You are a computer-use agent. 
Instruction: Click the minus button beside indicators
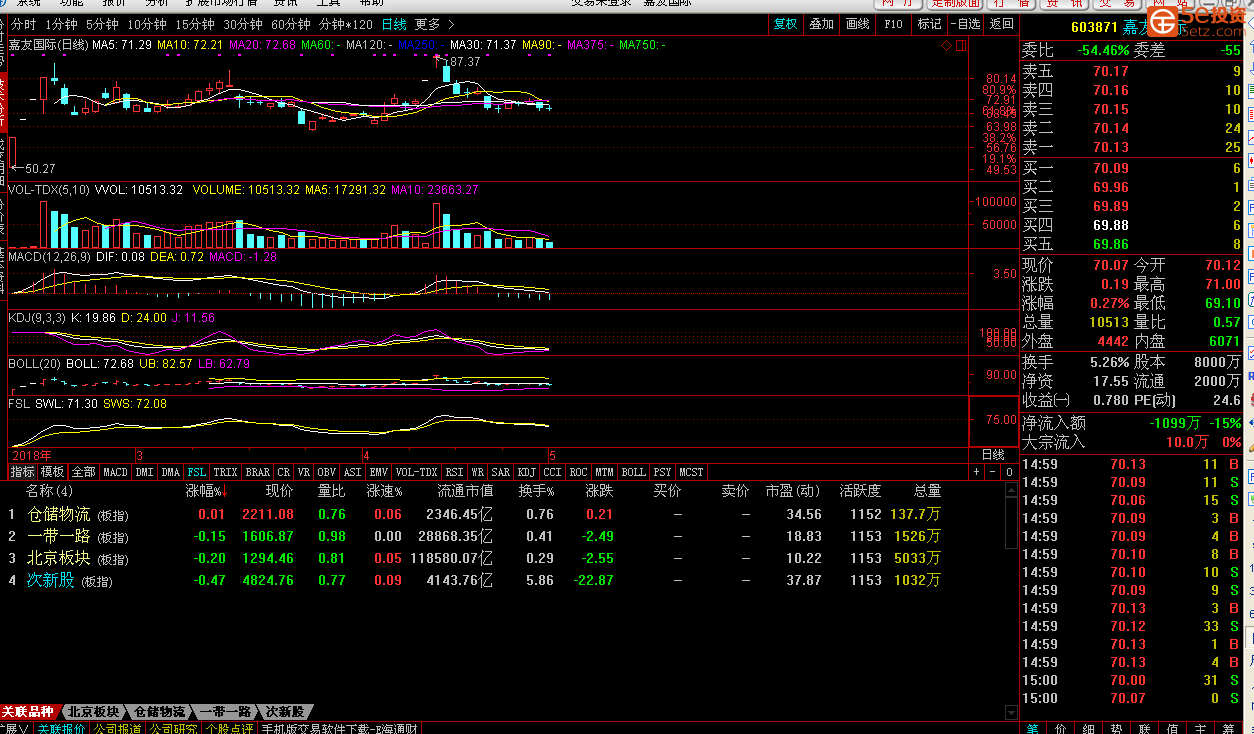tap(993, 472)
